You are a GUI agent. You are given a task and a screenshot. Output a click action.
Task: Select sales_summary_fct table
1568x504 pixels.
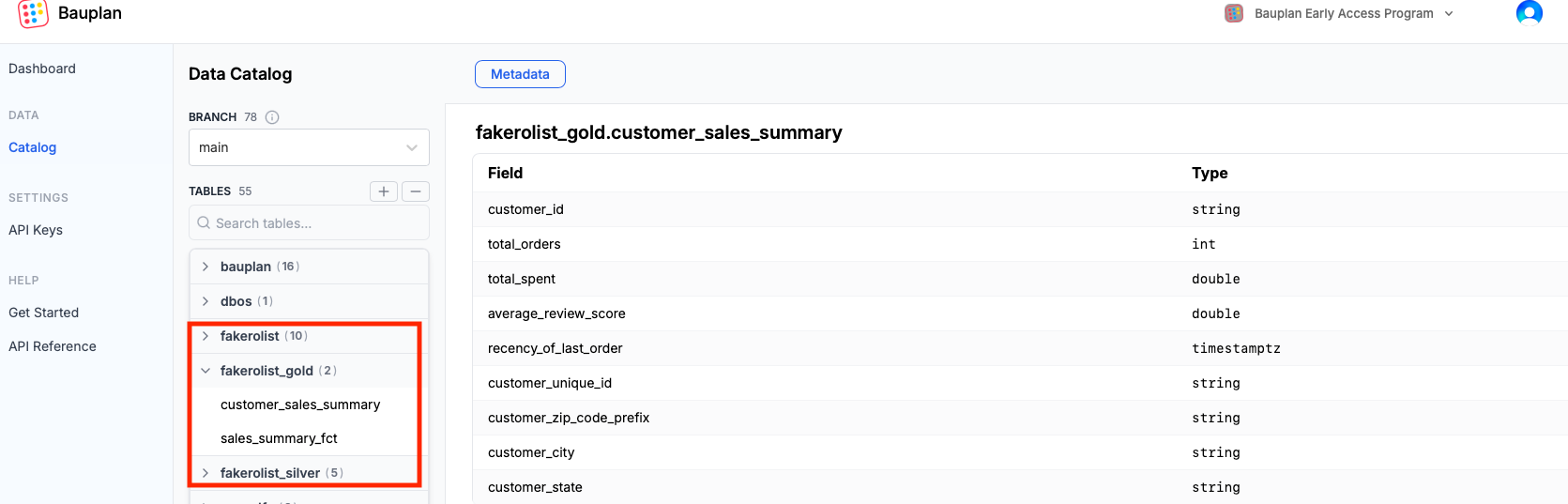[279, 438]
